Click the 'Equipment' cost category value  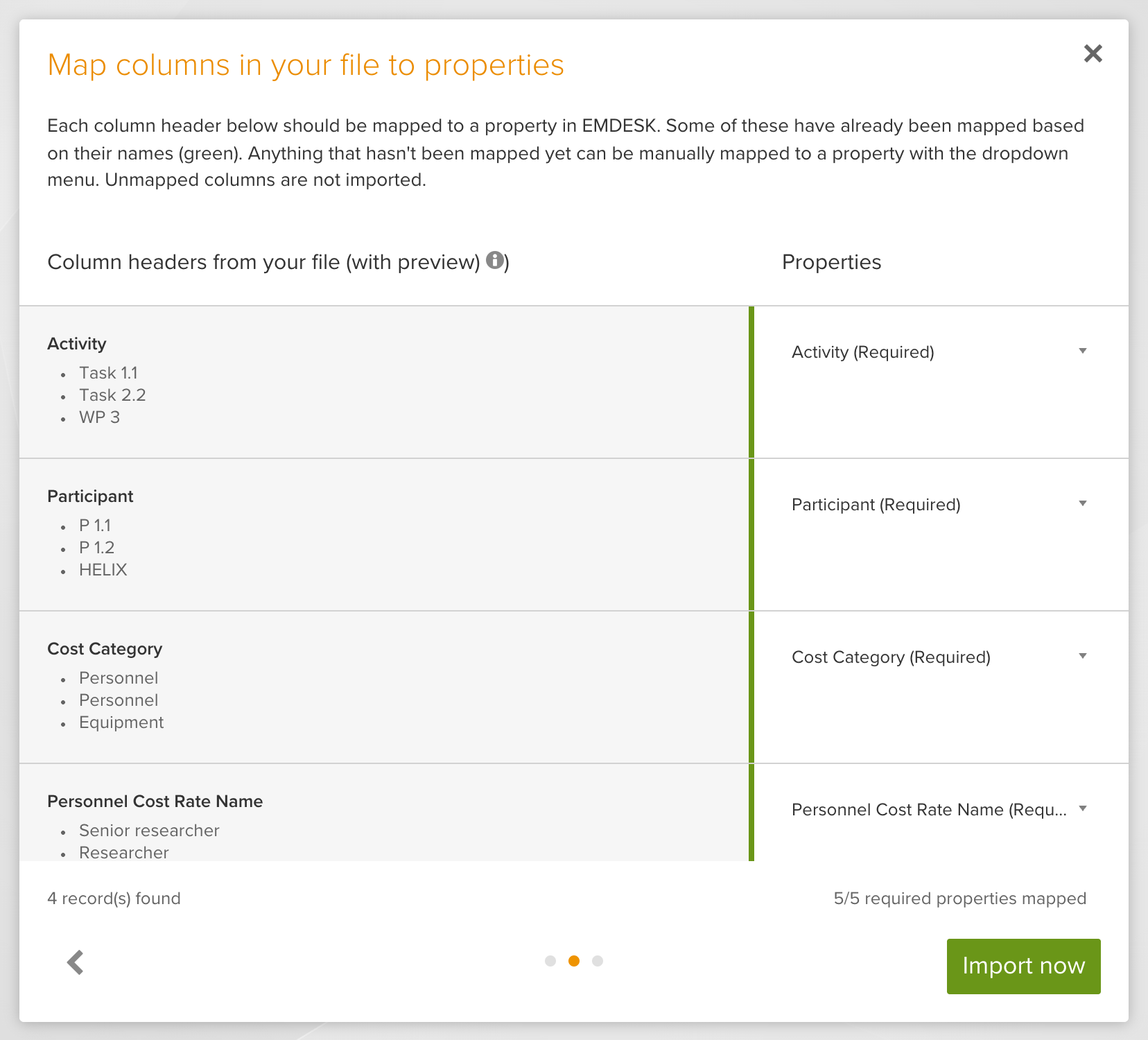pos(121,722)
